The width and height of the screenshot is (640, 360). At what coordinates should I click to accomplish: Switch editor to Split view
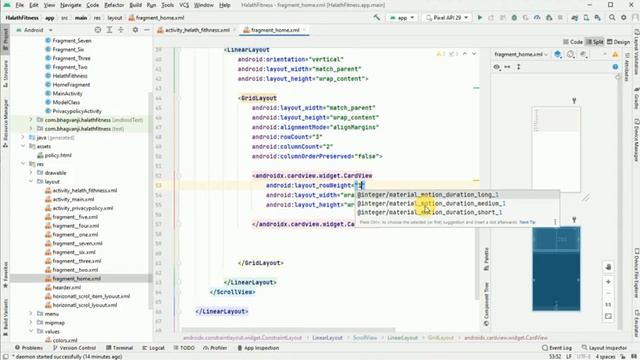click(595, 42)
